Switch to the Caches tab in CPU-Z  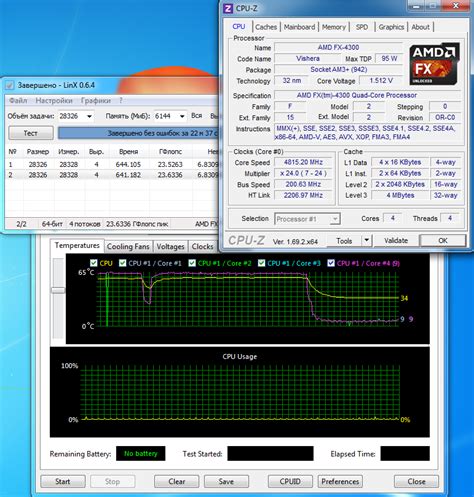point(266,27)
